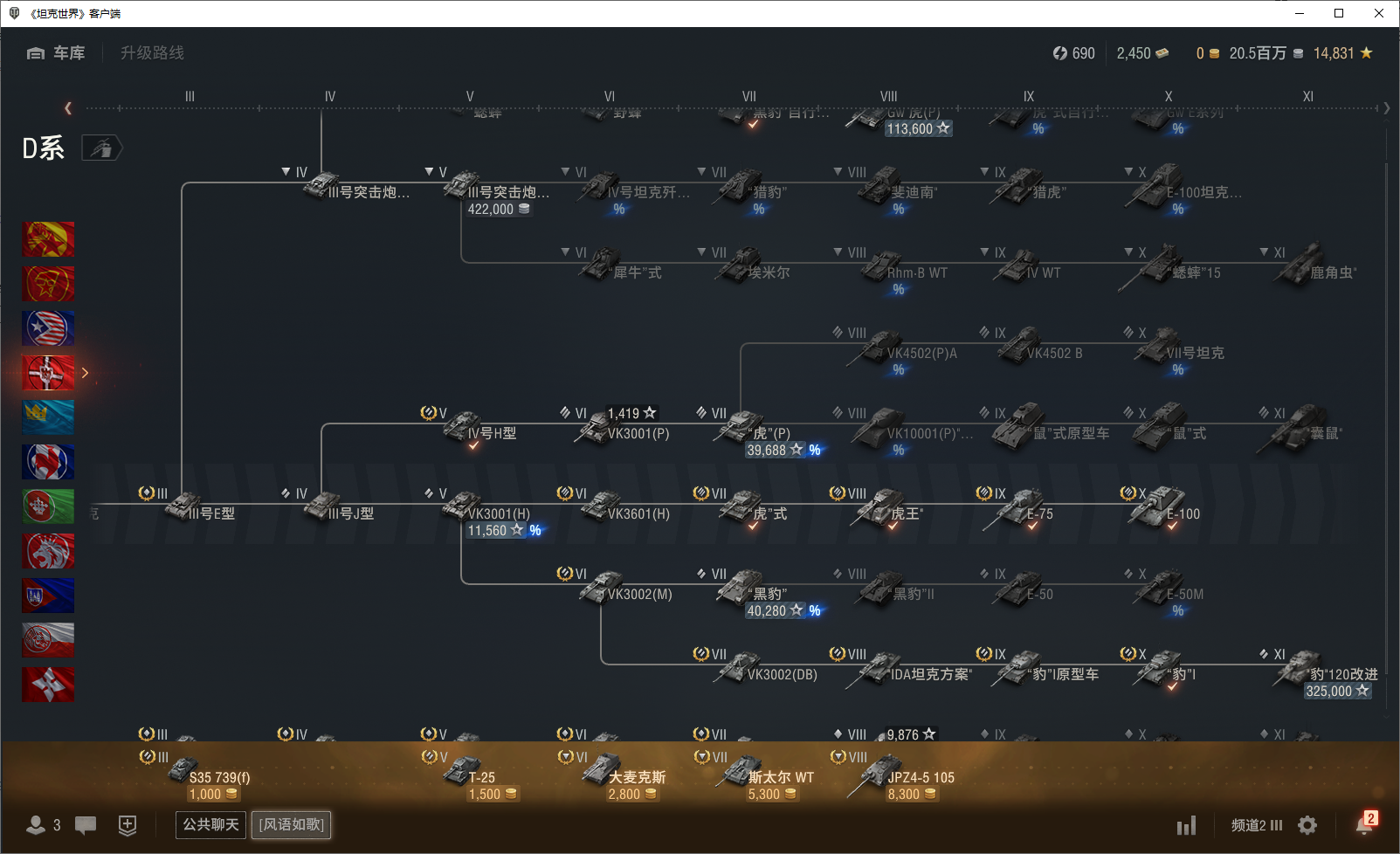Open the "豹"120改进 tier XI tank
Screen dimensions: 1400x854
pyautogui.click(x=1327, y=669)
